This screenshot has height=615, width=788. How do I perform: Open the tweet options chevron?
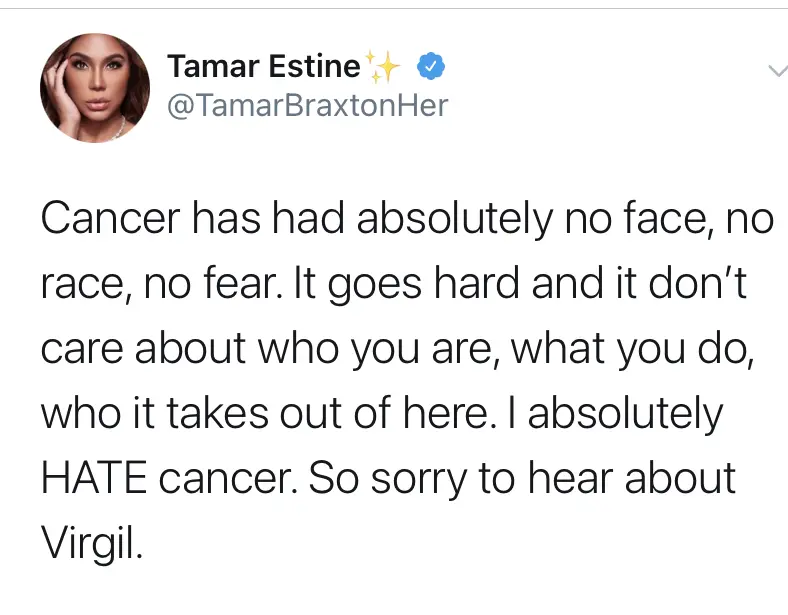click(x=774, y=70)
